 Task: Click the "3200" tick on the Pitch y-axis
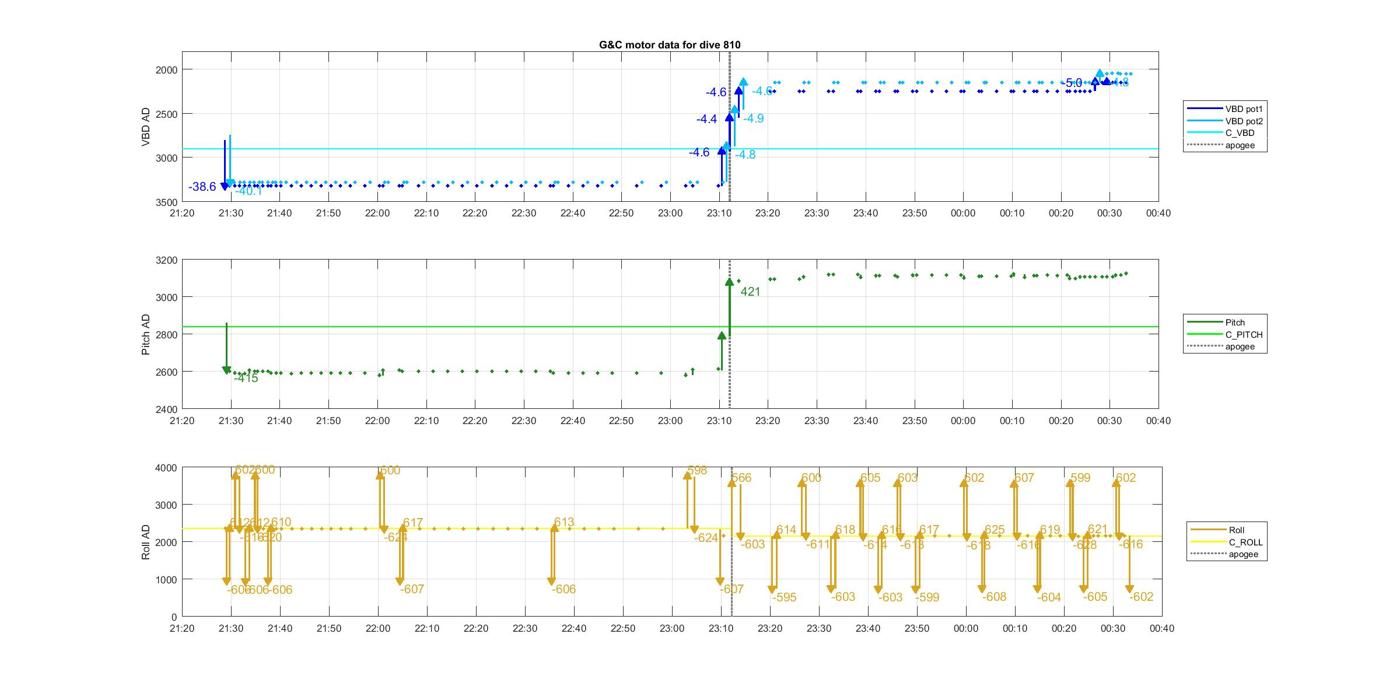click(166, 260)
